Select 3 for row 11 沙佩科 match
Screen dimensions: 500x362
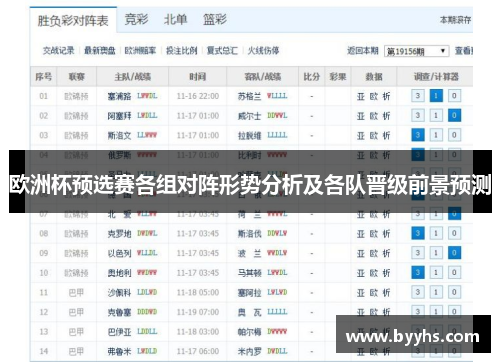coord(418,292)
